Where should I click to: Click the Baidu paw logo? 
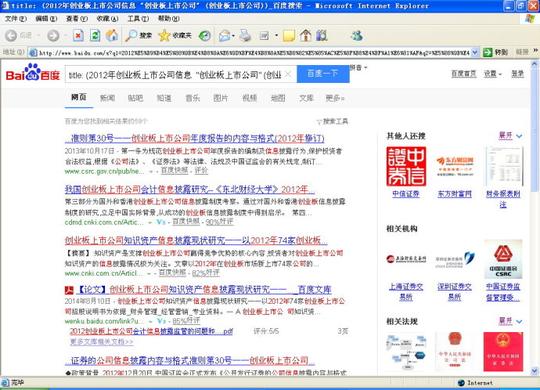pos(33,72)
